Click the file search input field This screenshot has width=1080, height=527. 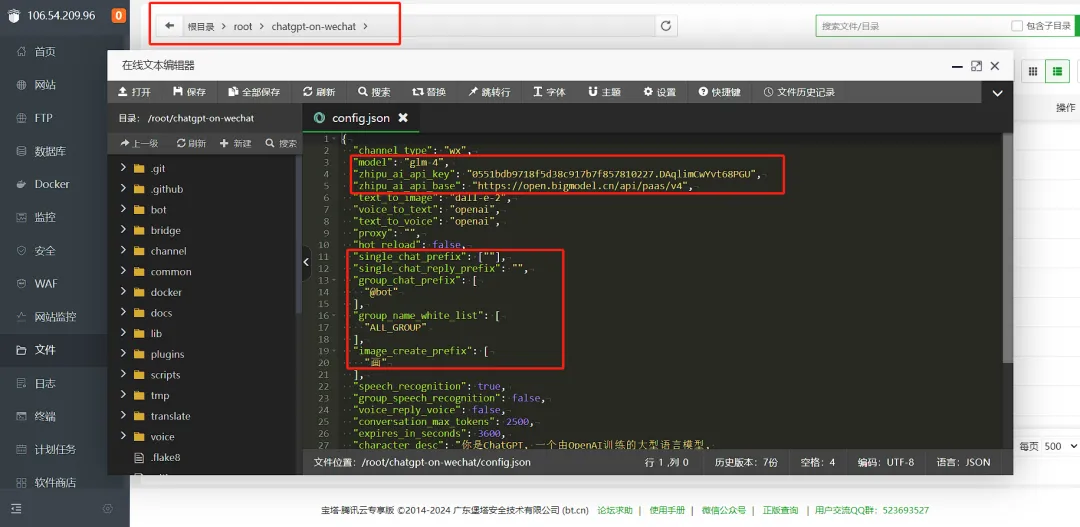coord(913,26)
